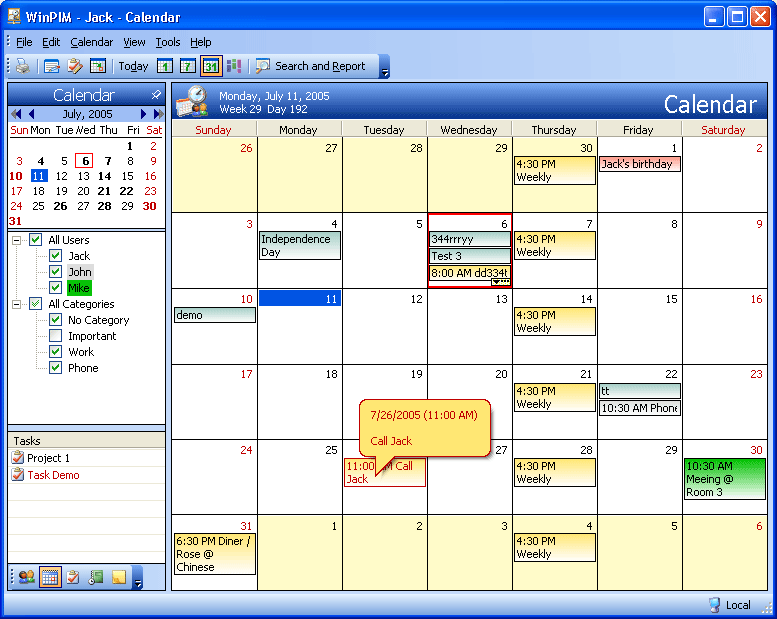Uncheck the Jack user checkbox
Screen dimensions: 777x619
click(56, 256)
